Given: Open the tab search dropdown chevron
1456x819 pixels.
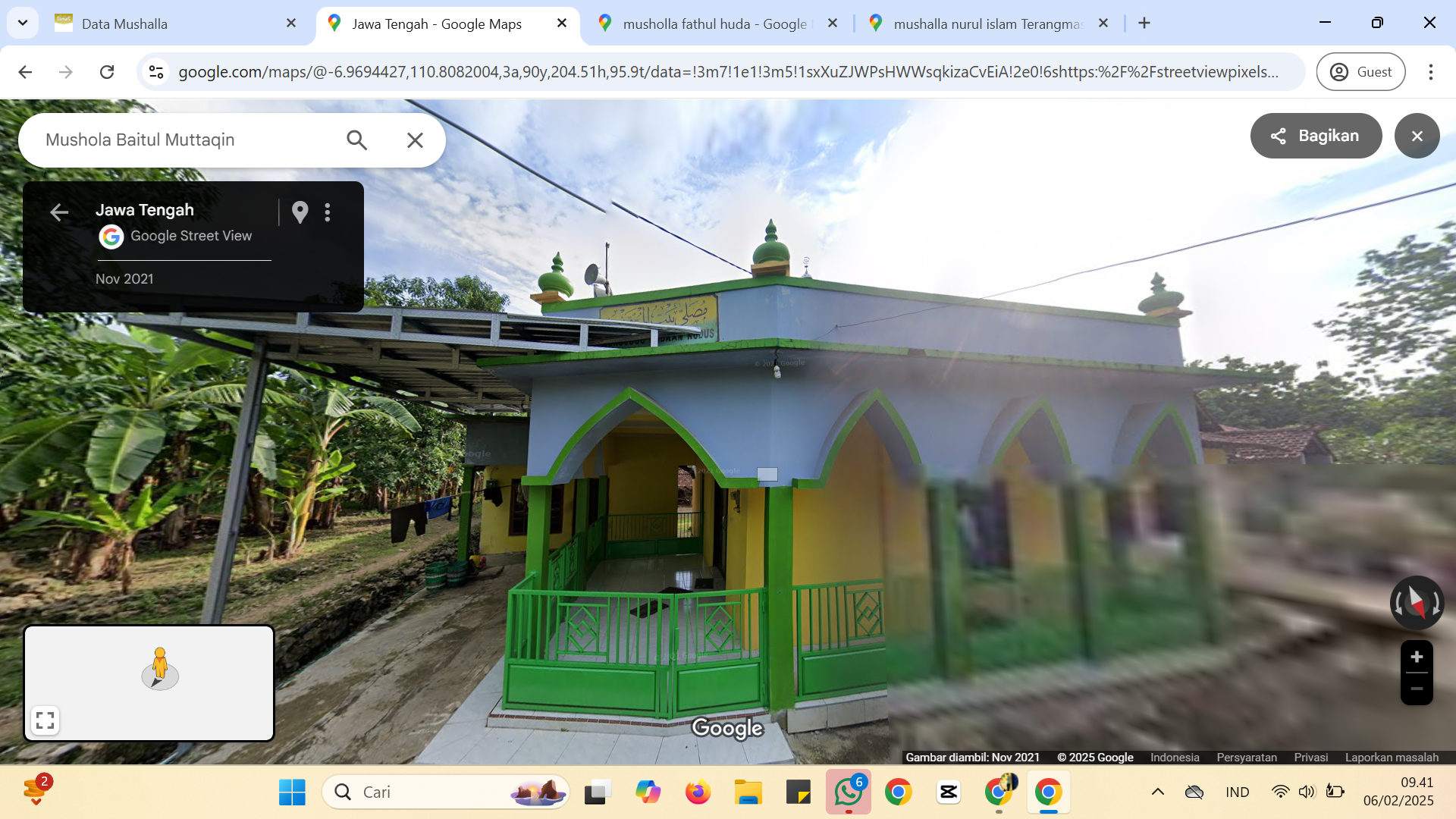Looking at the screenshot, I should tap(23, 23).
